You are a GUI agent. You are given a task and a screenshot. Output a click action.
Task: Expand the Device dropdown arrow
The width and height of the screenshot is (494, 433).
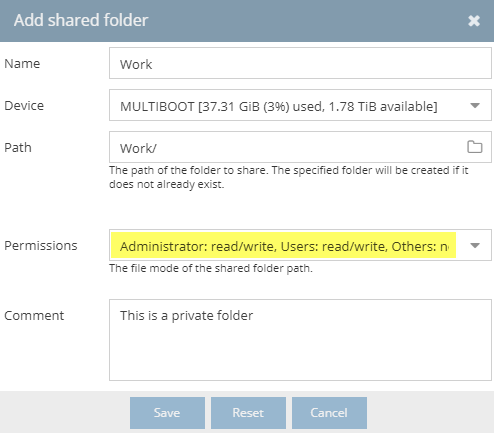click(475, 106)
